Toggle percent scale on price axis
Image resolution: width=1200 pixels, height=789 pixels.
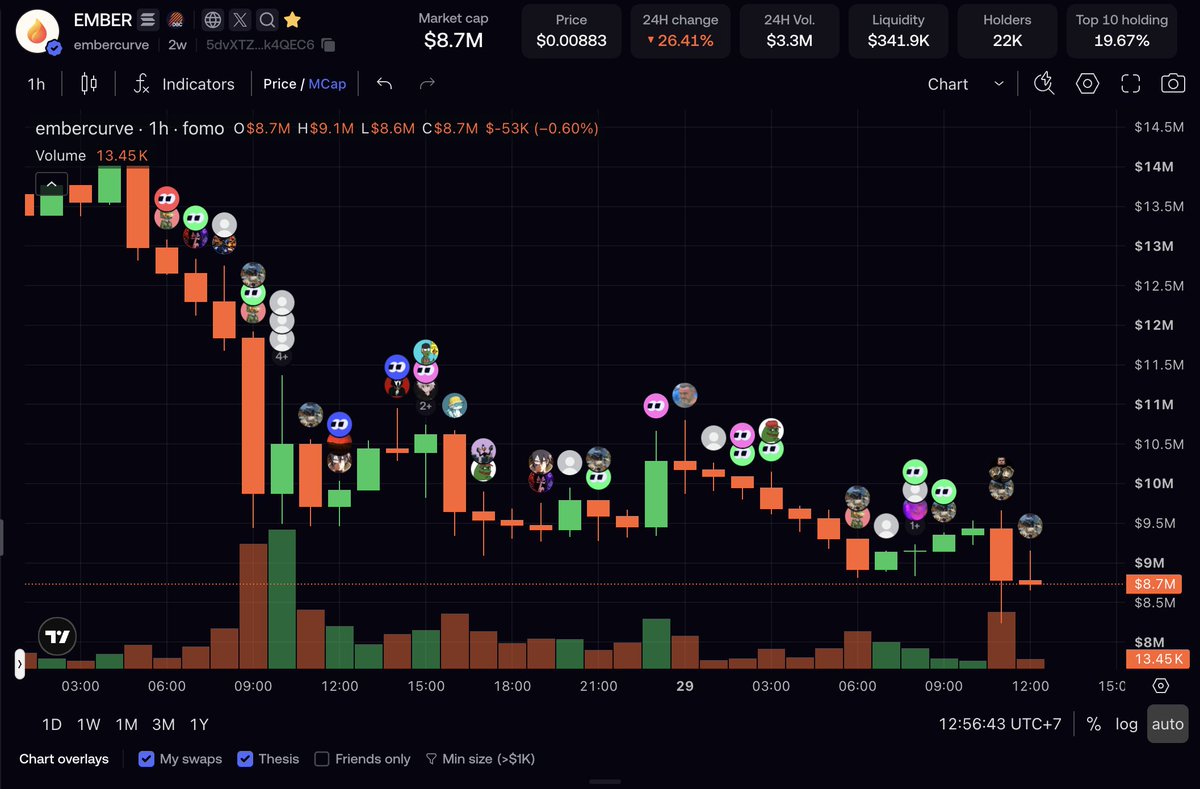click(x=1094, y=724)
